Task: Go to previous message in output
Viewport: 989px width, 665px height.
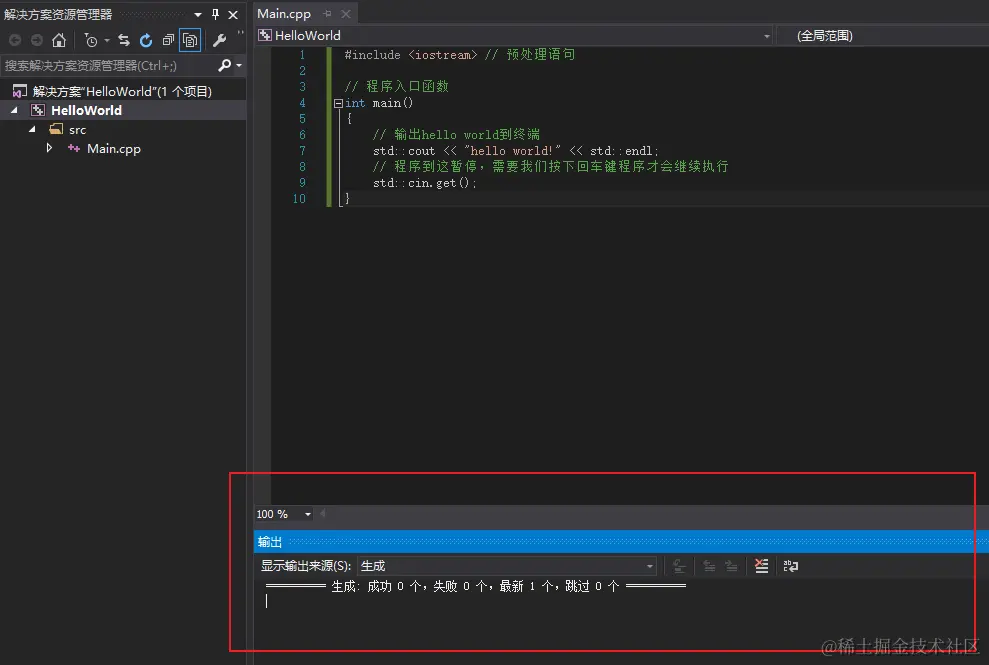Action: tap(709, 566)
